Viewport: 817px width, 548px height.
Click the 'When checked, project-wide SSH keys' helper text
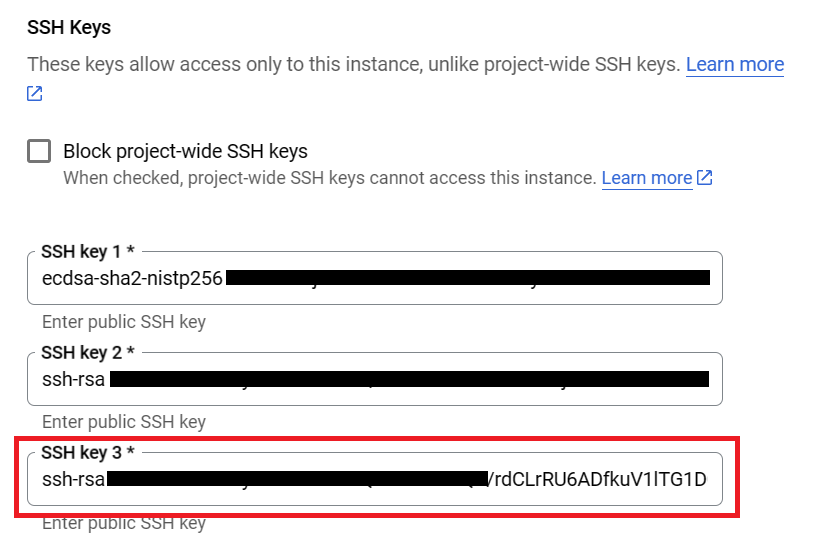tap(329, 178)
